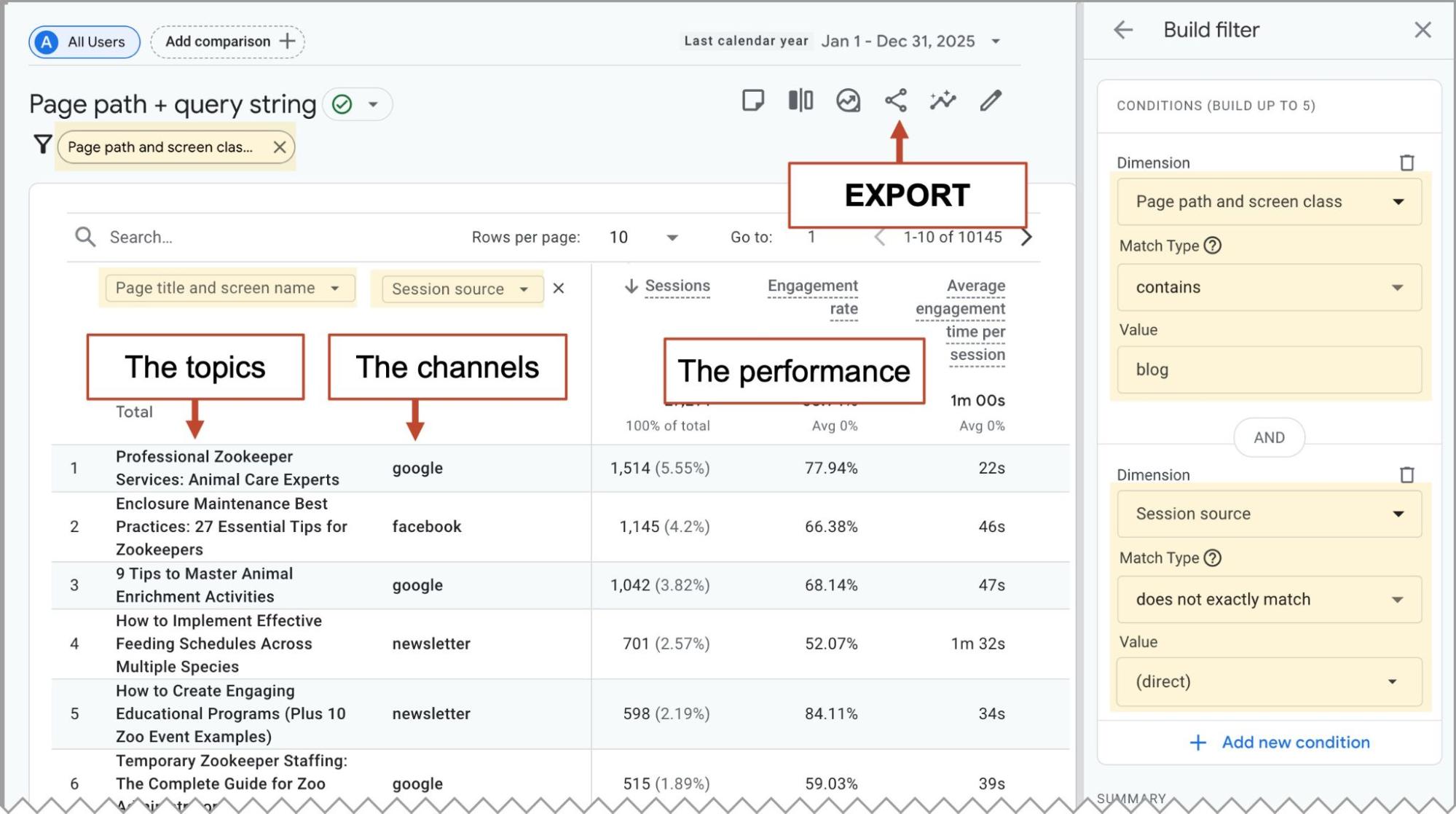Open Session source dimension selector in filter
Viewport: 1456px width, 814px height.
coord(1269,514)
